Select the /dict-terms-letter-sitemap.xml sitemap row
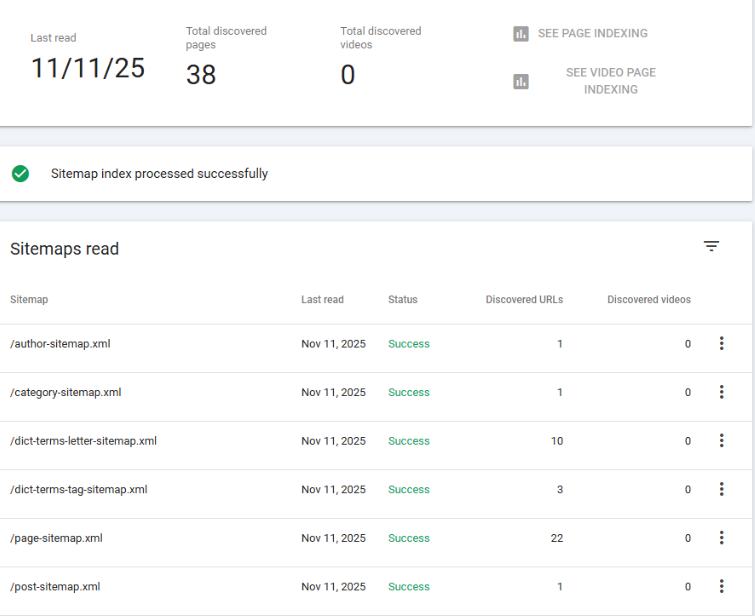Image resolution: width=755 pixels, height=616 pixels. (x=83, y=441)
